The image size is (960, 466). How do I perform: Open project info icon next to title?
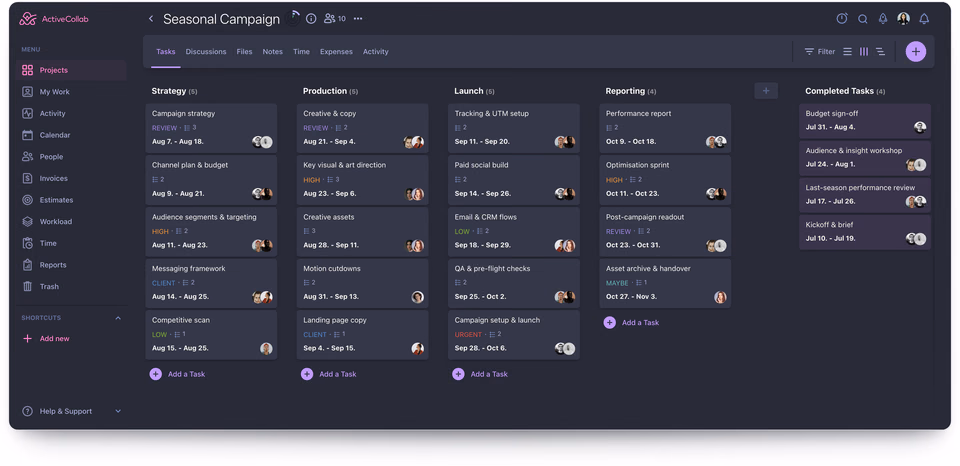pyautogui.click(x=311, y=19)
